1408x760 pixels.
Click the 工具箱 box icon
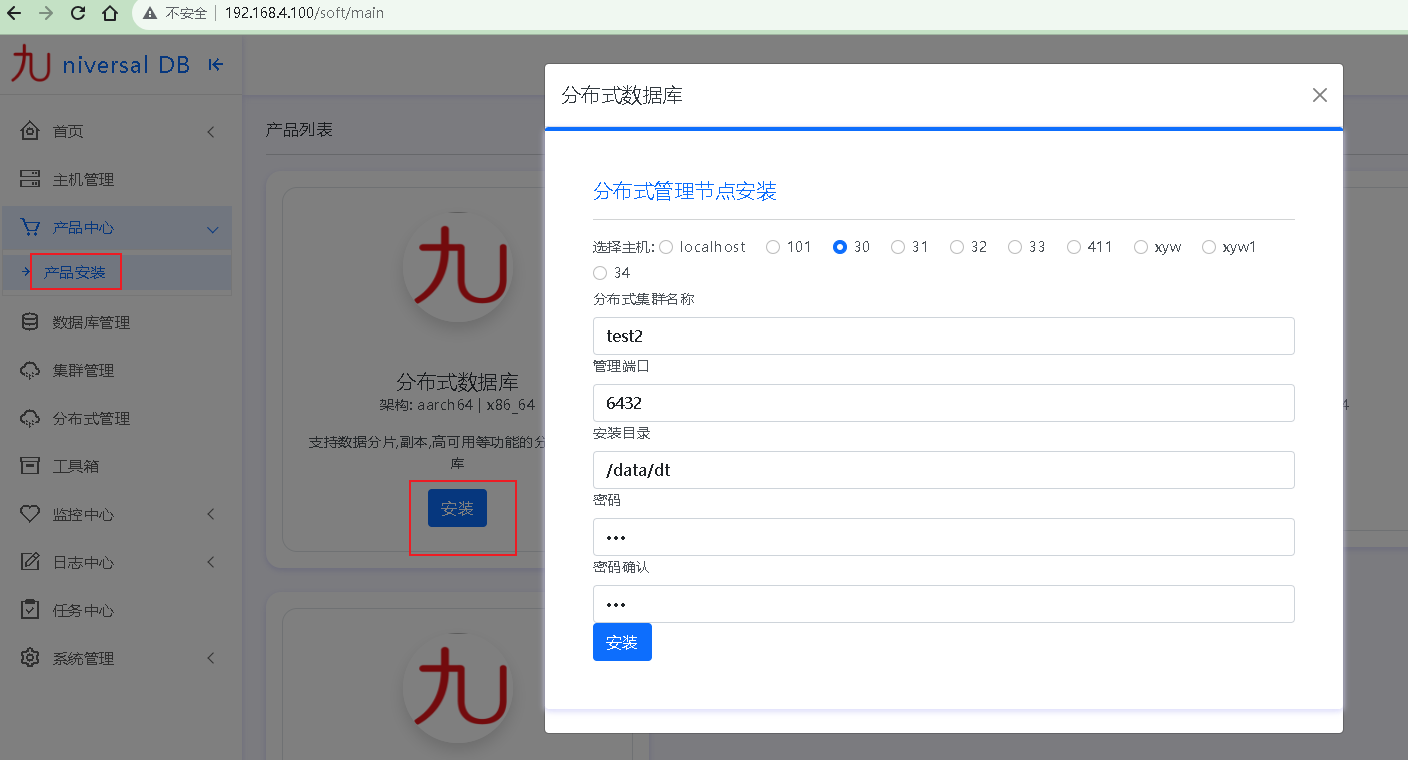(31, 466)
